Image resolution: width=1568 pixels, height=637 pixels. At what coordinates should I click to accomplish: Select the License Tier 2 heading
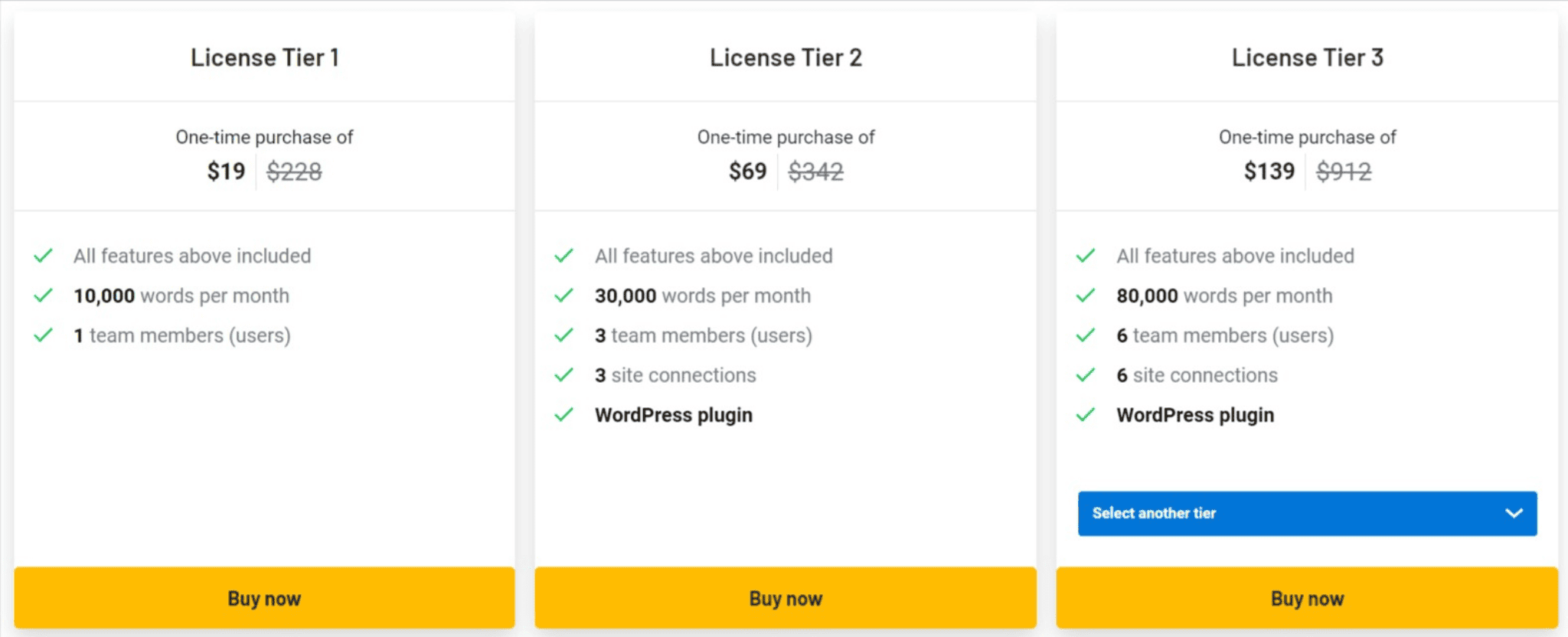coord(786,57)
